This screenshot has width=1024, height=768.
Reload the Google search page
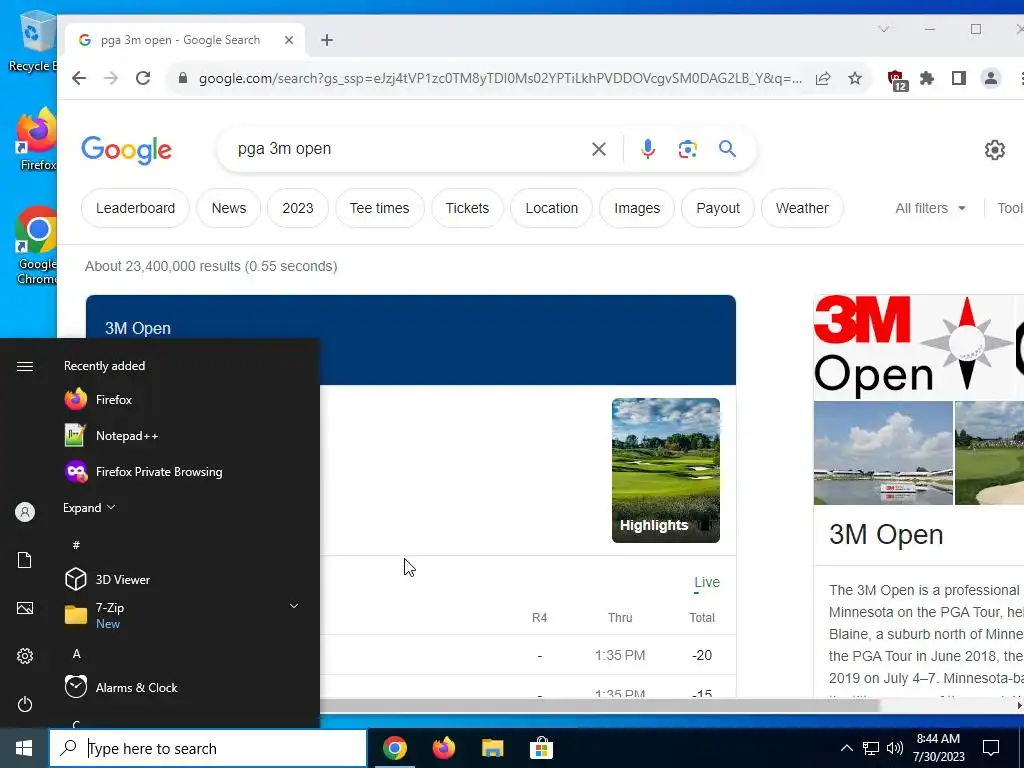pos(143,78)
